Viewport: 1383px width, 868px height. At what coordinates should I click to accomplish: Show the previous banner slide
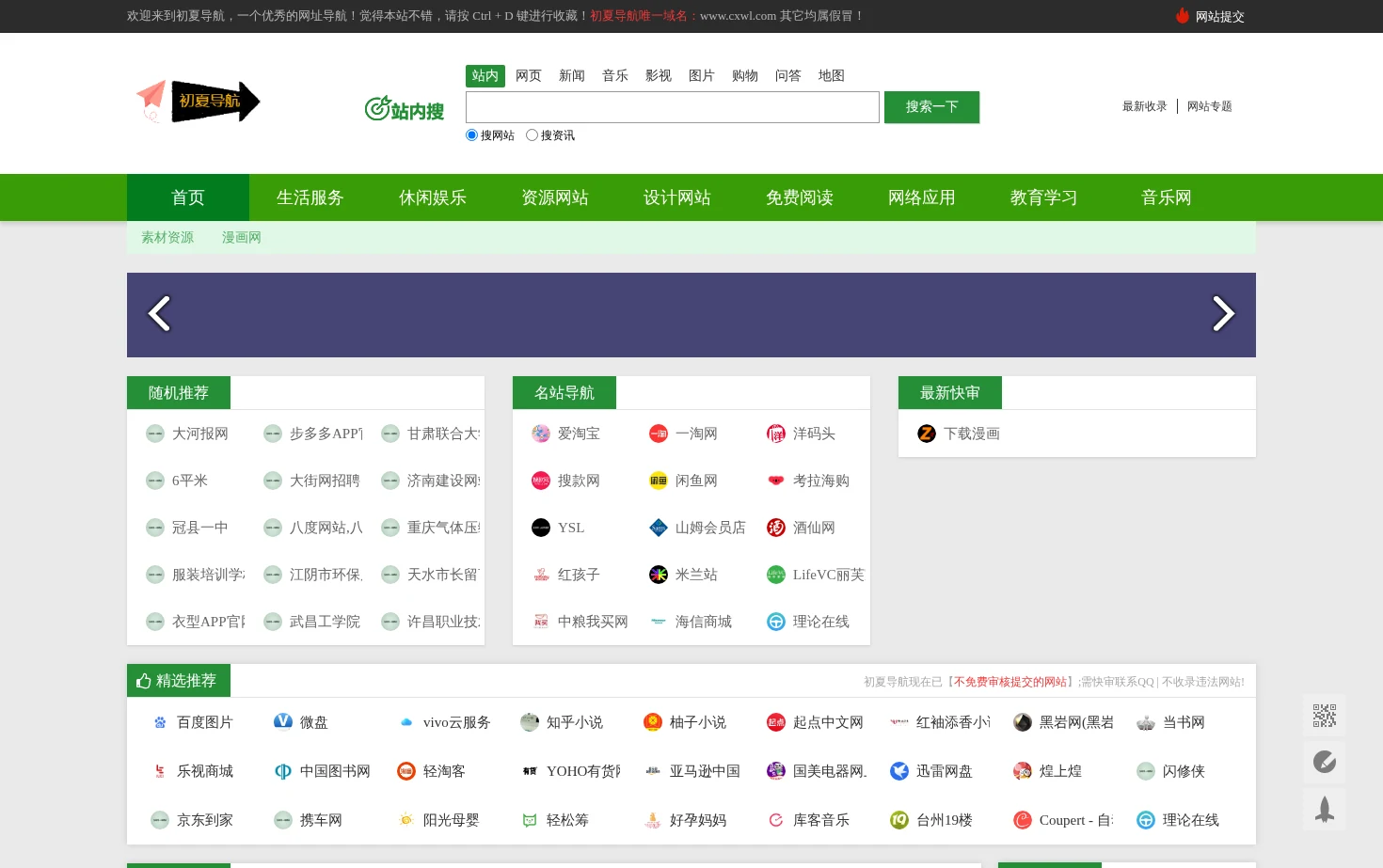tap(159, 314)
